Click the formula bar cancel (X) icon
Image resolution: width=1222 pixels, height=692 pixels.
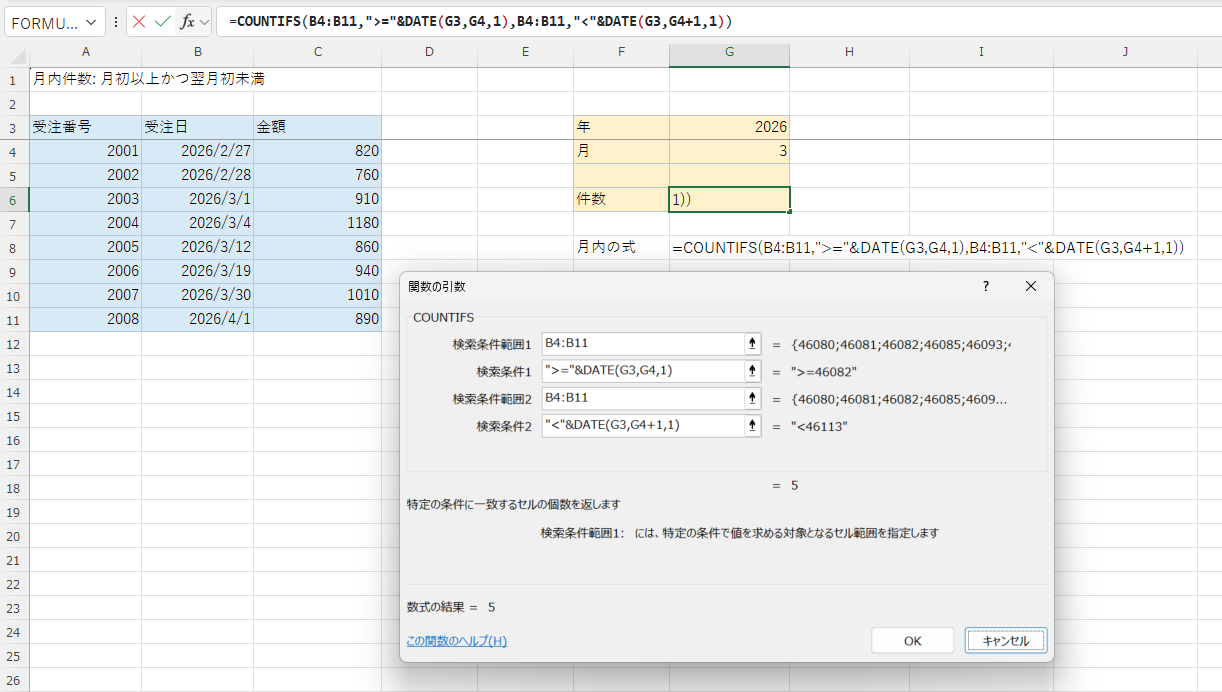[139, 22]
